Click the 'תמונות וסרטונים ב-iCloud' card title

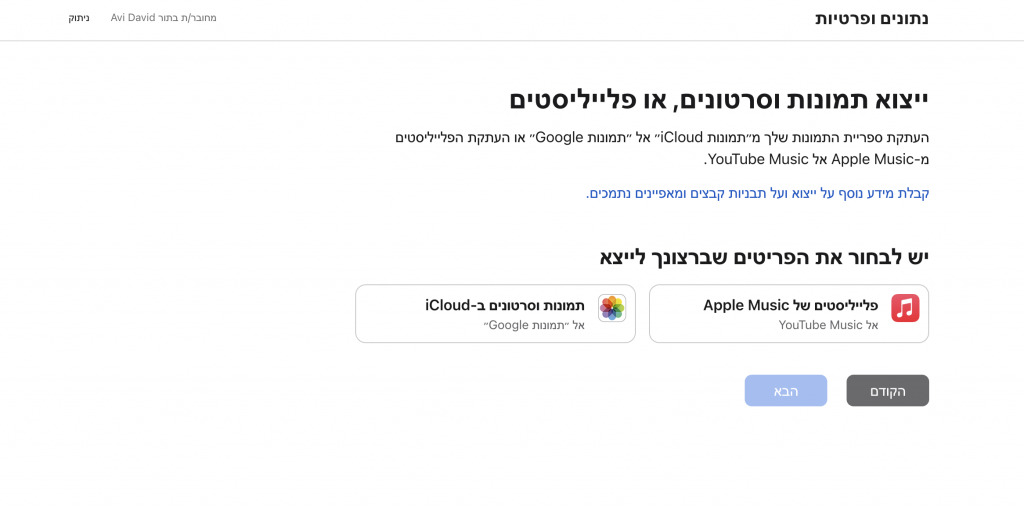click(505, 305)
